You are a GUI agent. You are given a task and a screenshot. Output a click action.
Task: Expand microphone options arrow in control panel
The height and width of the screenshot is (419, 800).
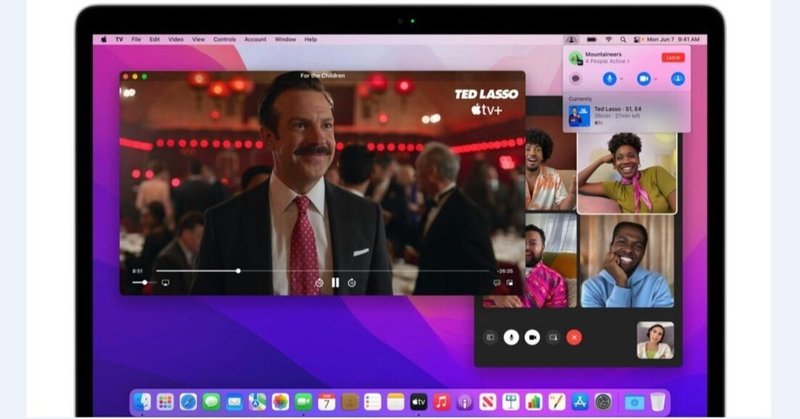tap(621, 79)
